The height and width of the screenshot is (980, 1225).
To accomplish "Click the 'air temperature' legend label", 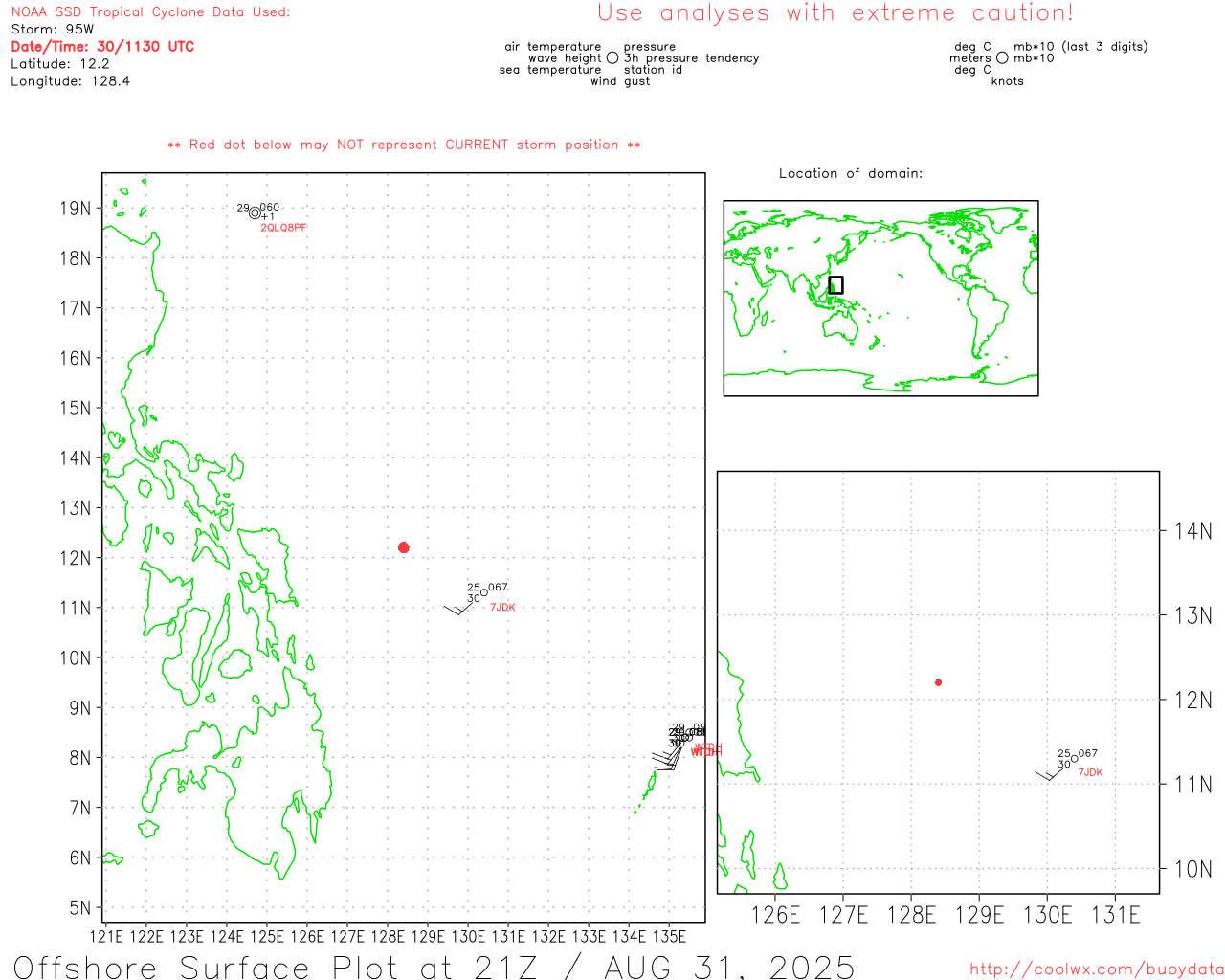I will tap(553, 47).
